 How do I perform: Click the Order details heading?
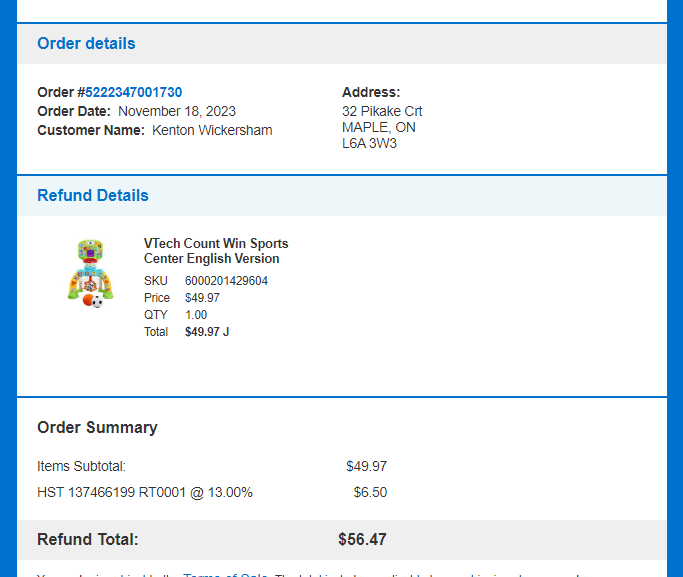[86, 44]
